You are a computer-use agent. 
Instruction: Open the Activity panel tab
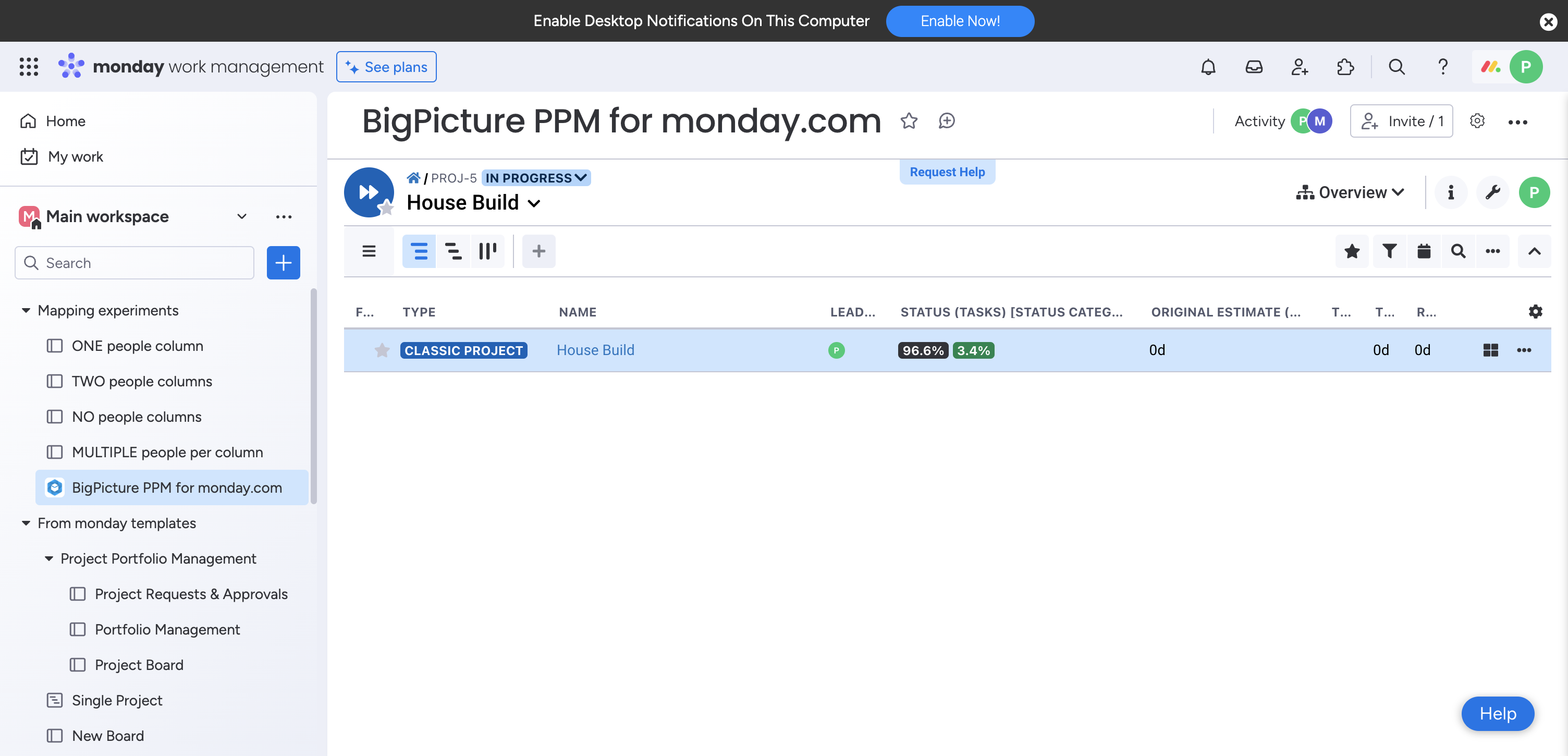click(x=1259, y=120)
